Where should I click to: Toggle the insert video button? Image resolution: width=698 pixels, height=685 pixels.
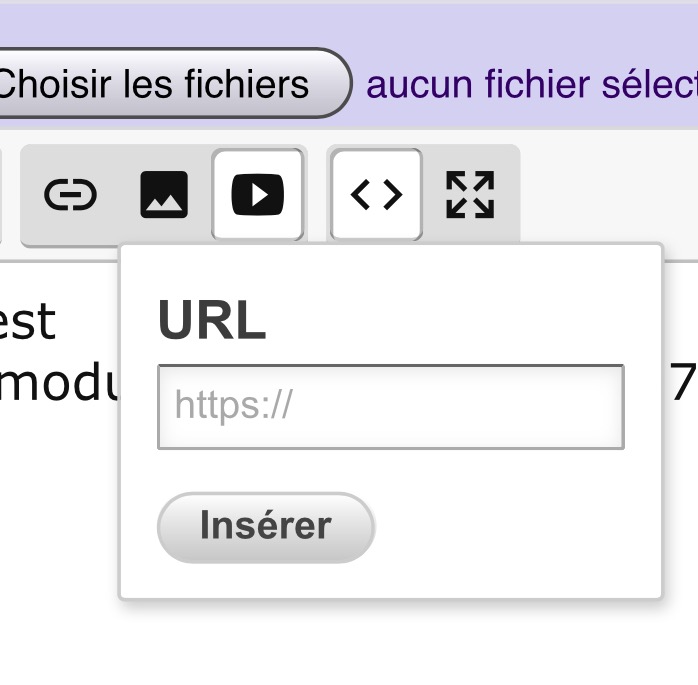(x=258, y=195)
